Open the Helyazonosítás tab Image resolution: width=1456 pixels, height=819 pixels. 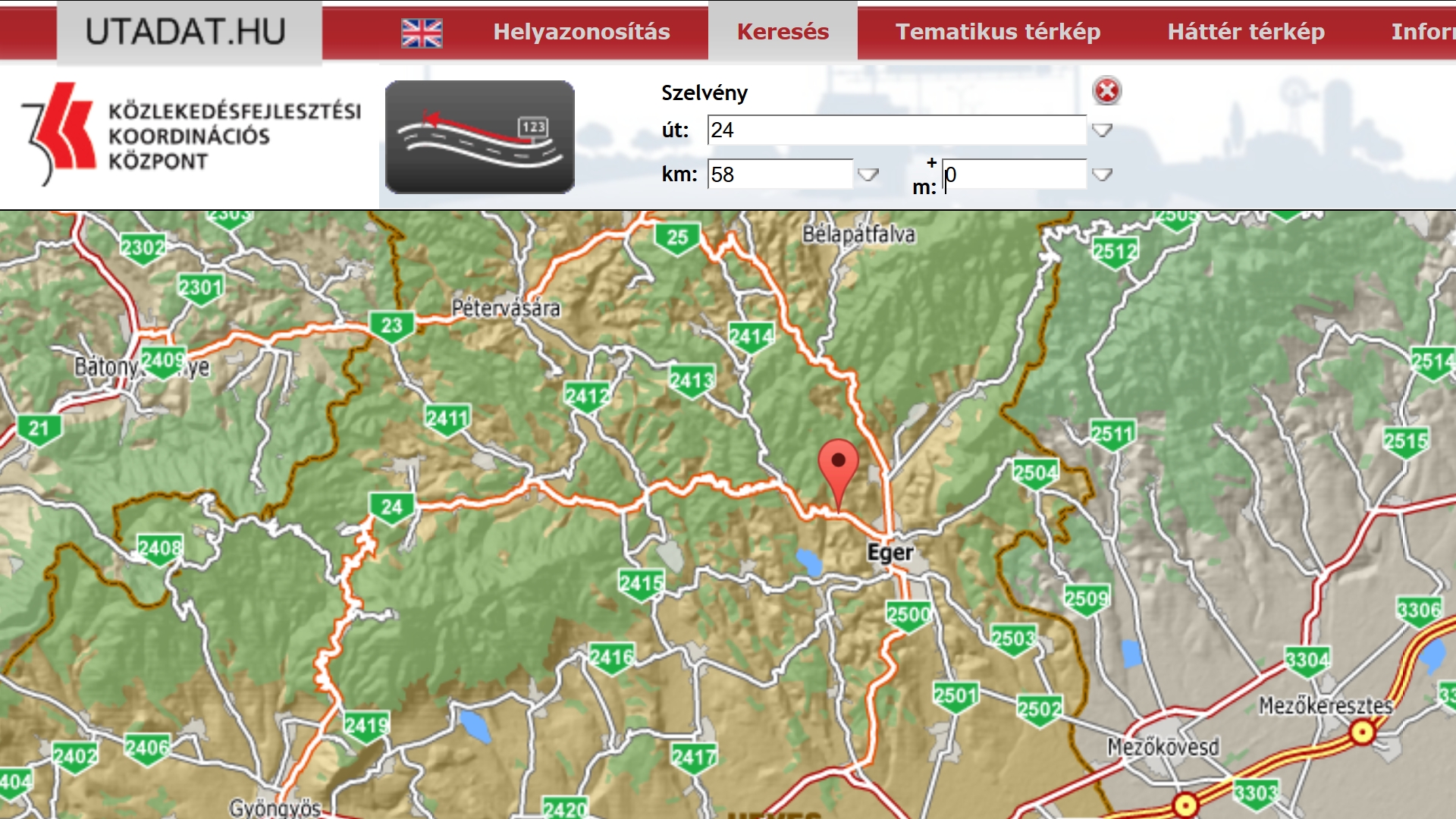(x=581, y=32)
